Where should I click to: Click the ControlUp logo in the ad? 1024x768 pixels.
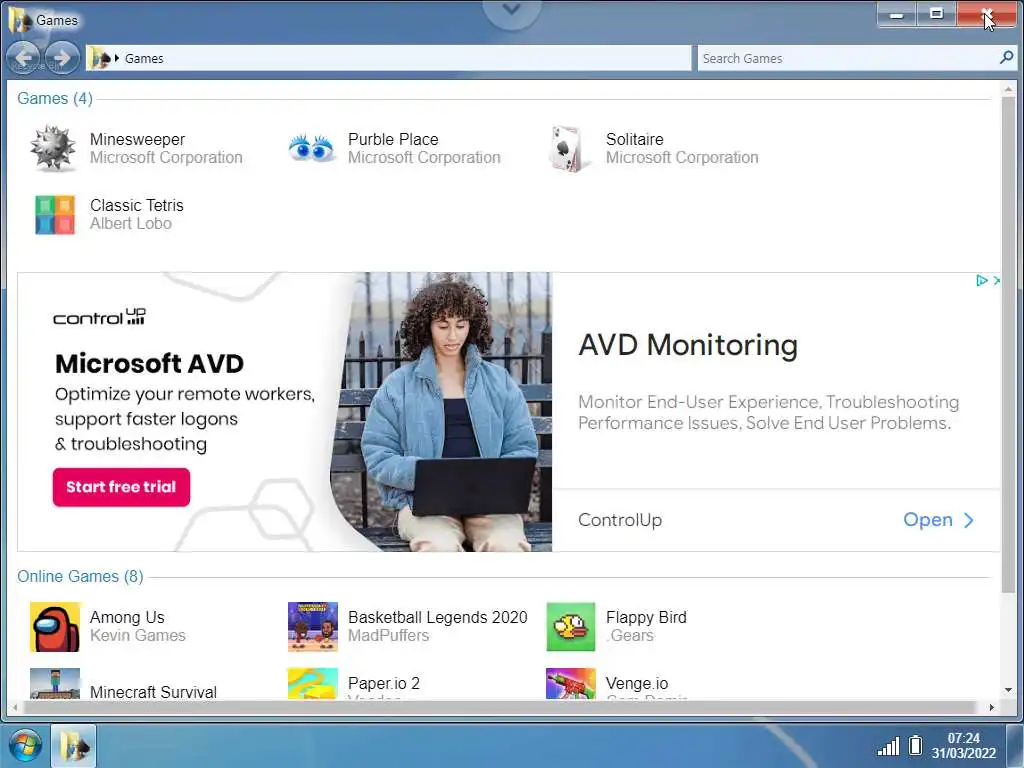tap(99, 317)
